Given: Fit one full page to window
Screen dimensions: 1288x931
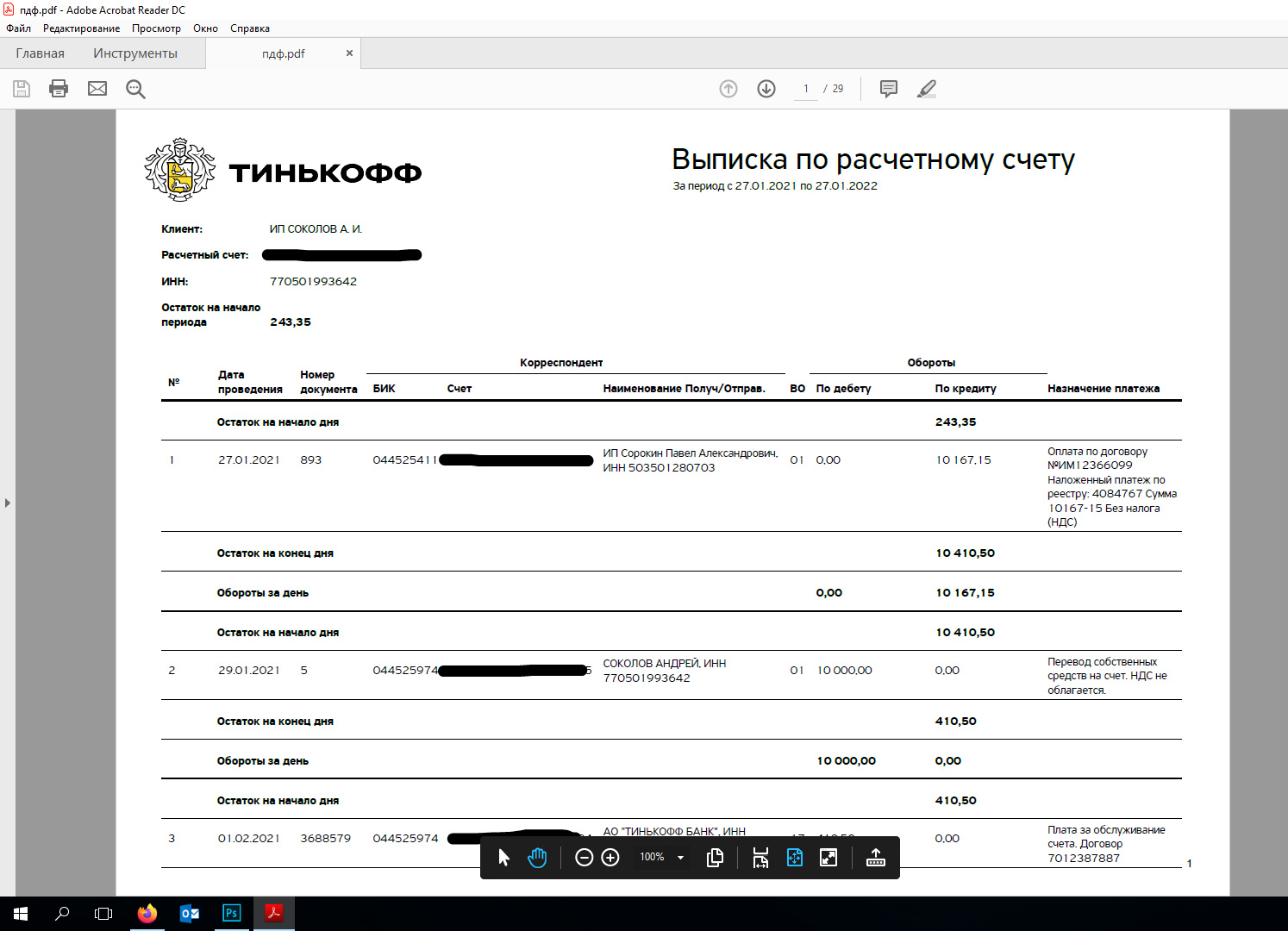Looking at the screenshot, I should (795, 858).
